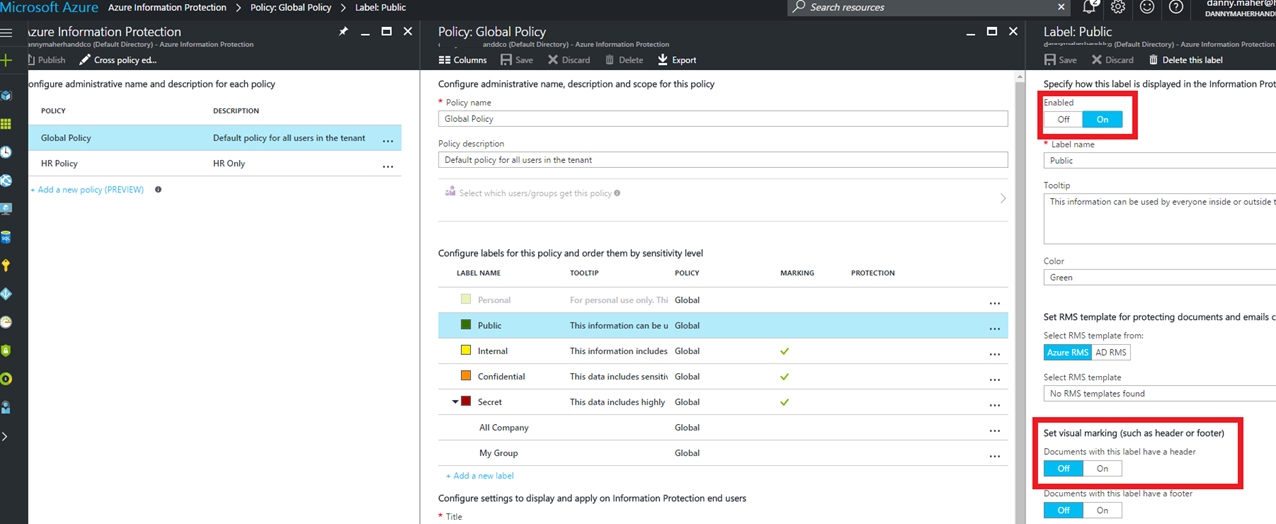Click Publish in the Azure Information Protection blade
This screenshot has height=524, width=1276.
click(45, 60)
